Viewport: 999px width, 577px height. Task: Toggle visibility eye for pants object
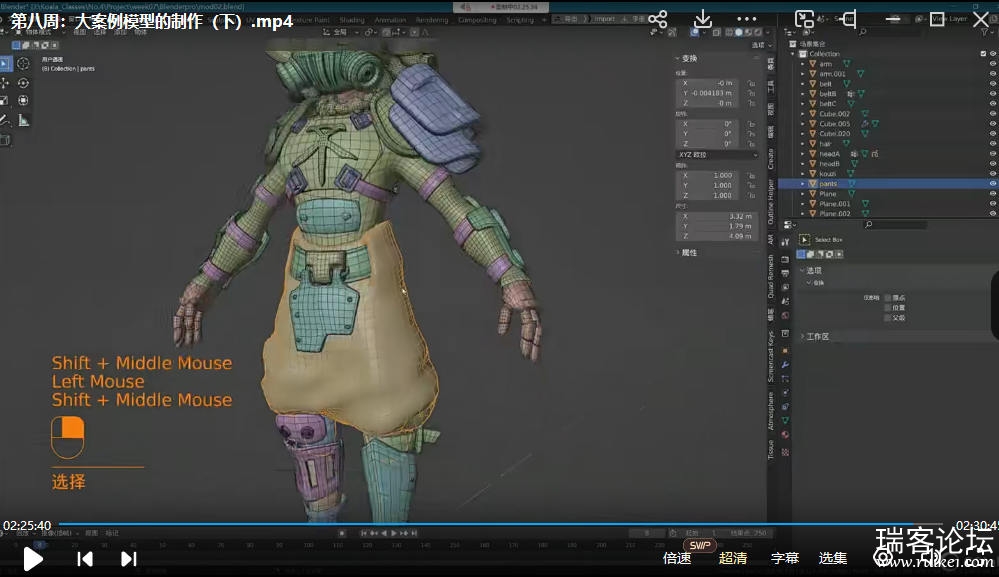click(x=993, y=183)
